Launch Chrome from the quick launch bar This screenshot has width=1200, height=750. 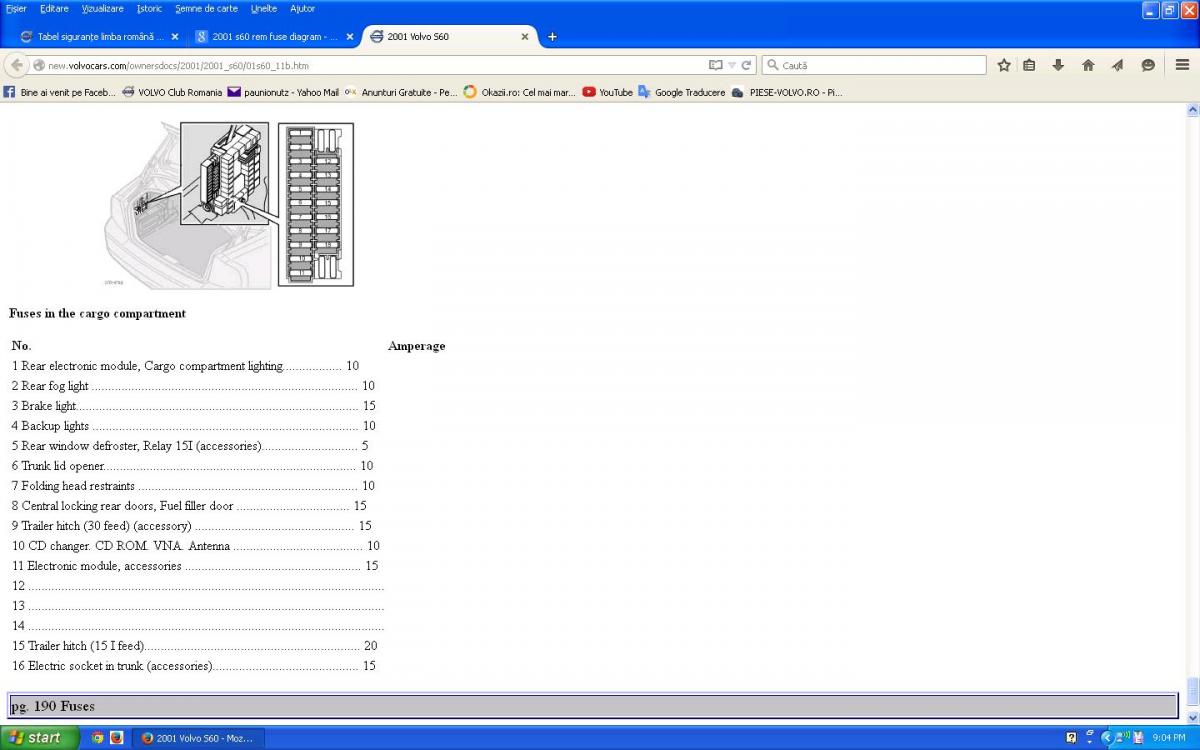(x=98, y=738)
